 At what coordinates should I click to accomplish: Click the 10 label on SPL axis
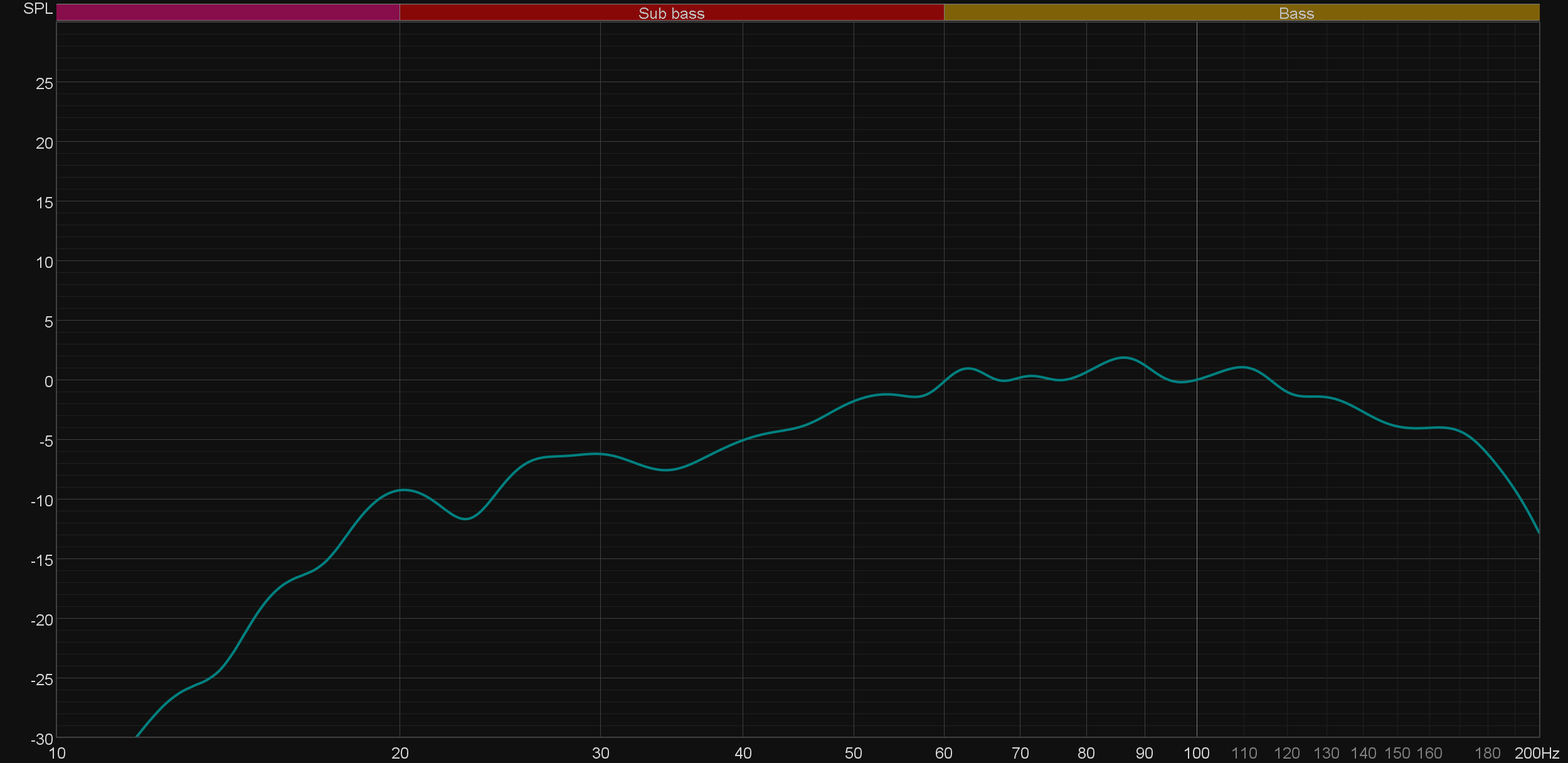(45, 262)
